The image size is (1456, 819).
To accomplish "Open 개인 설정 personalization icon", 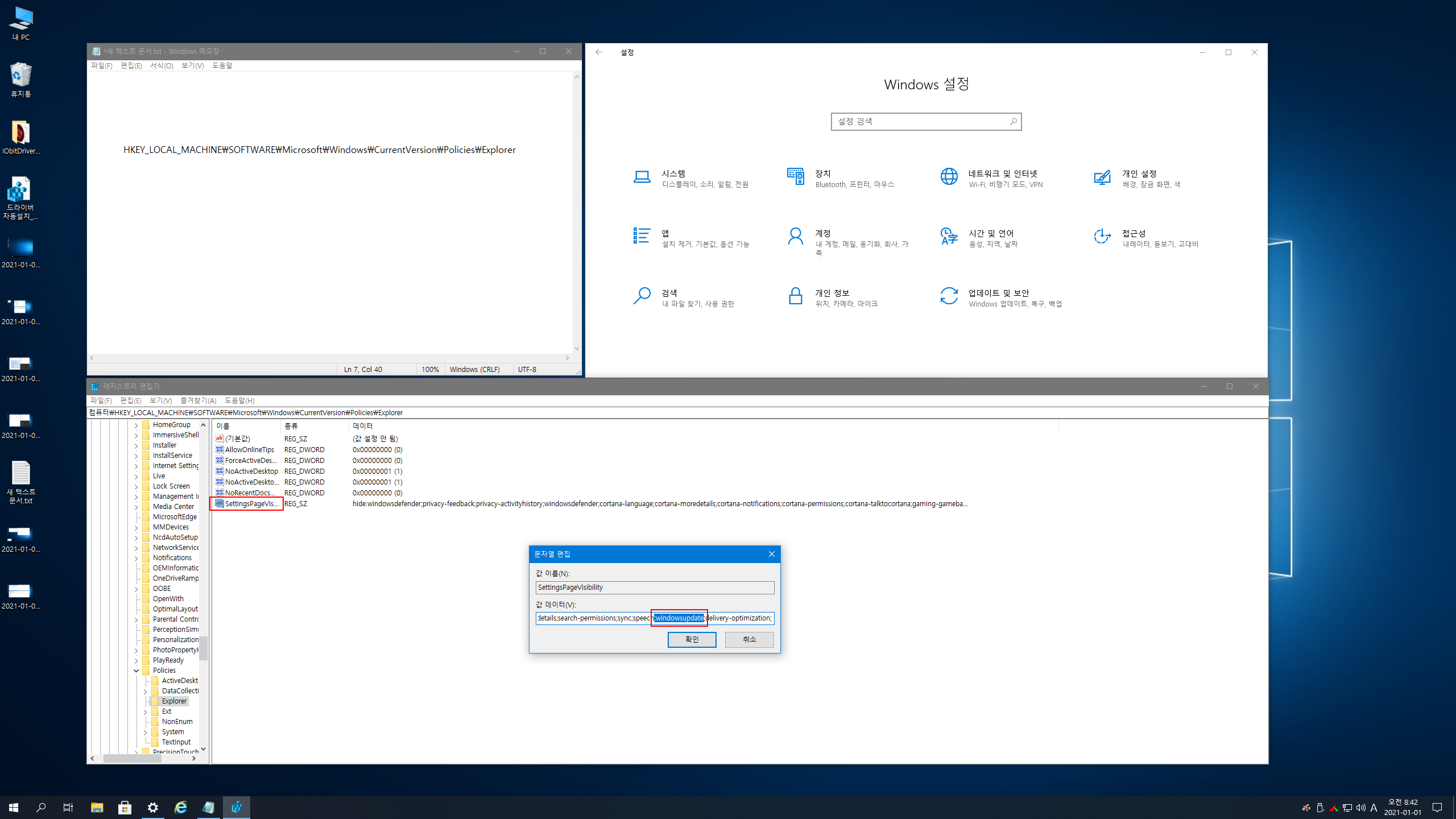I will point(1102,177).
